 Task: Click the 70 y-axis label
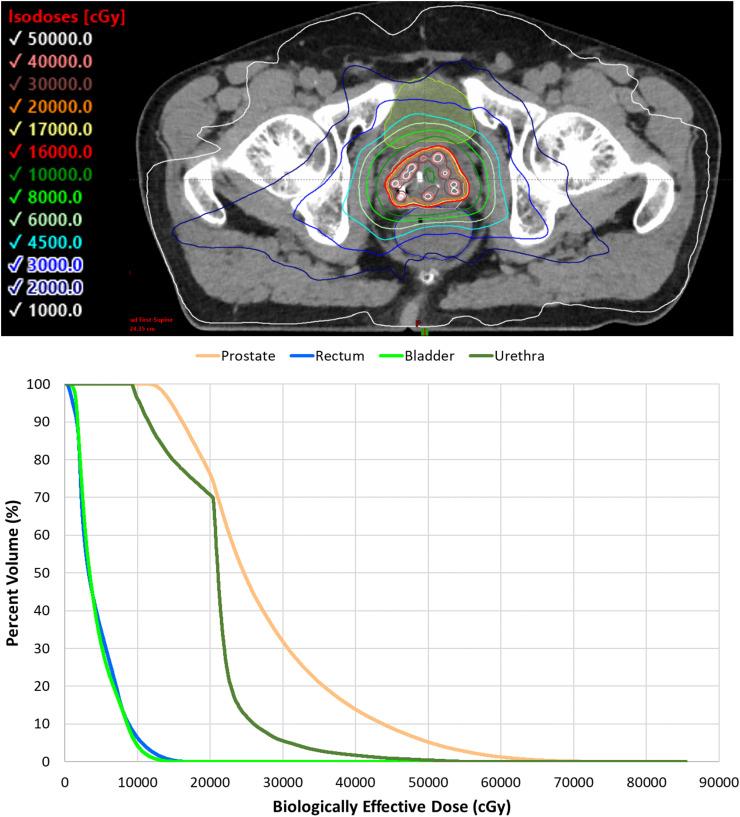(42, 498)
